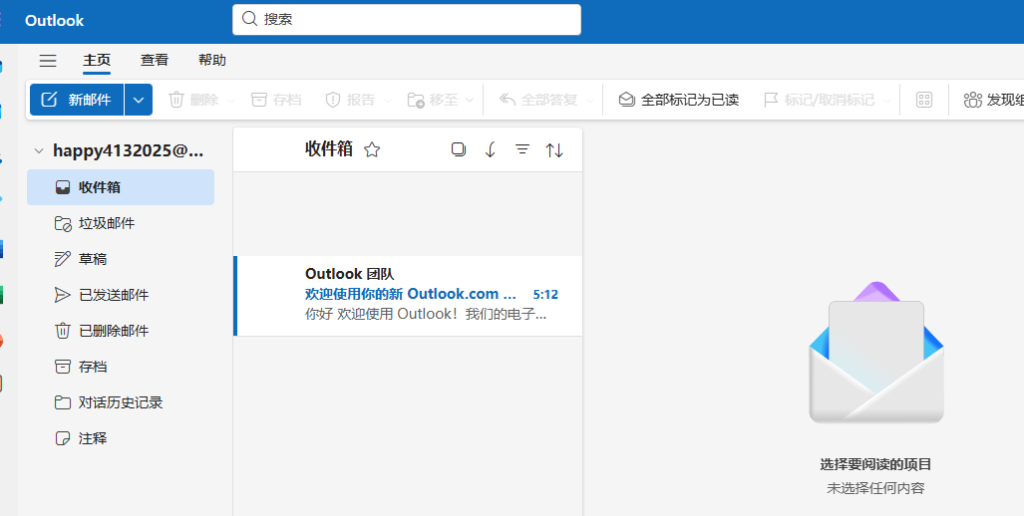Click the sort arrows icon in message list
This screenshot has width=1024, height=516.
coord(554,150)
